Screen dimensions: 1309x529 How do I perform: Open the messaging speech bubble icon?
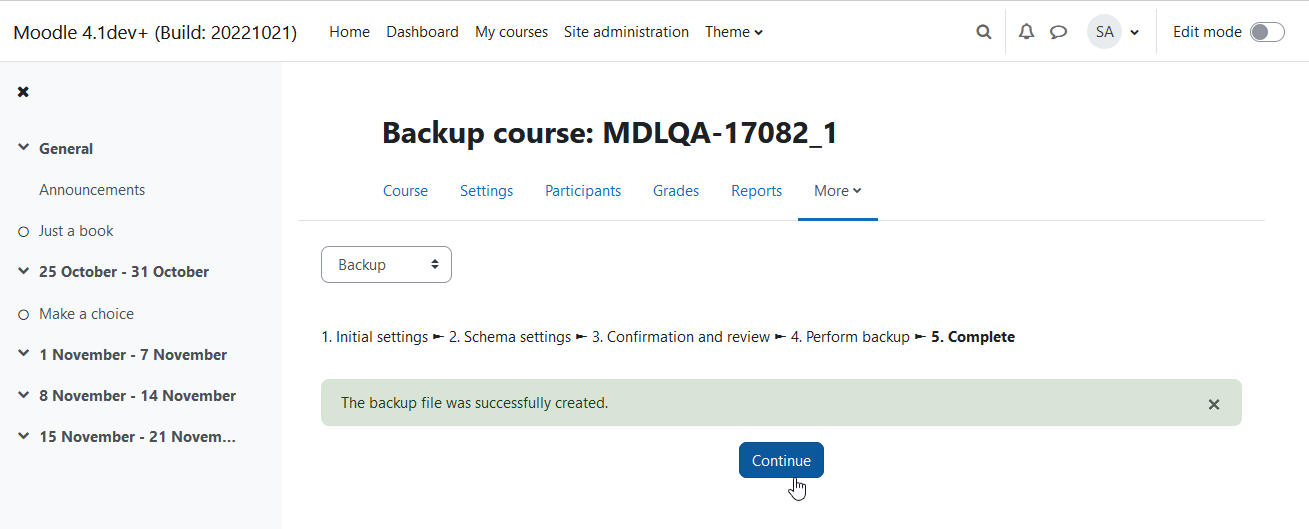pyautogui.click(x=1058, y=32)
